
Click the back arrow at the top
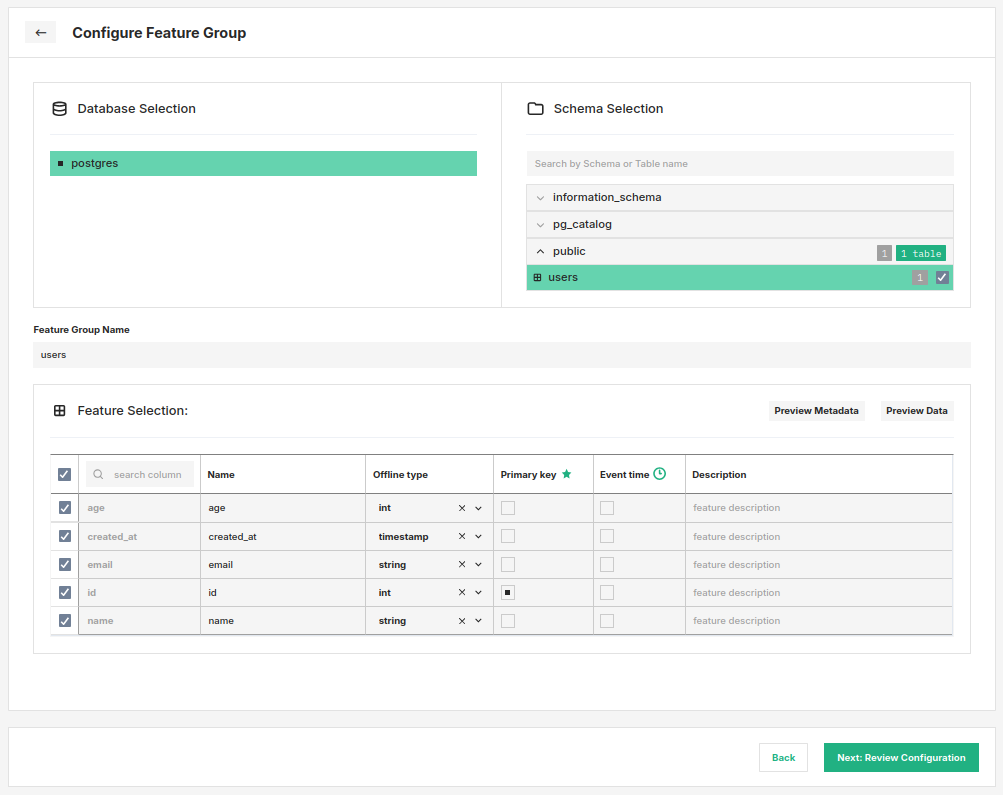40,31
